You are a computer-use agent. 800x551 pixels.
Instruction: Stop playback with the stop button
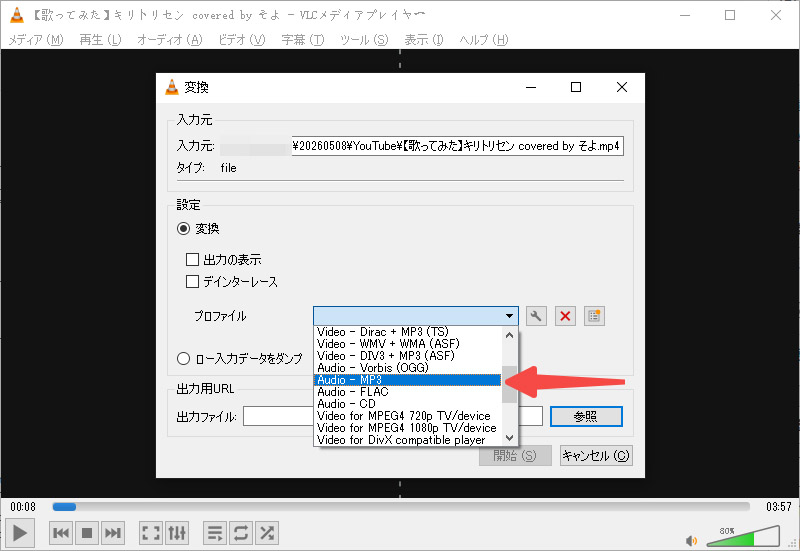click(x=87, y=533)
